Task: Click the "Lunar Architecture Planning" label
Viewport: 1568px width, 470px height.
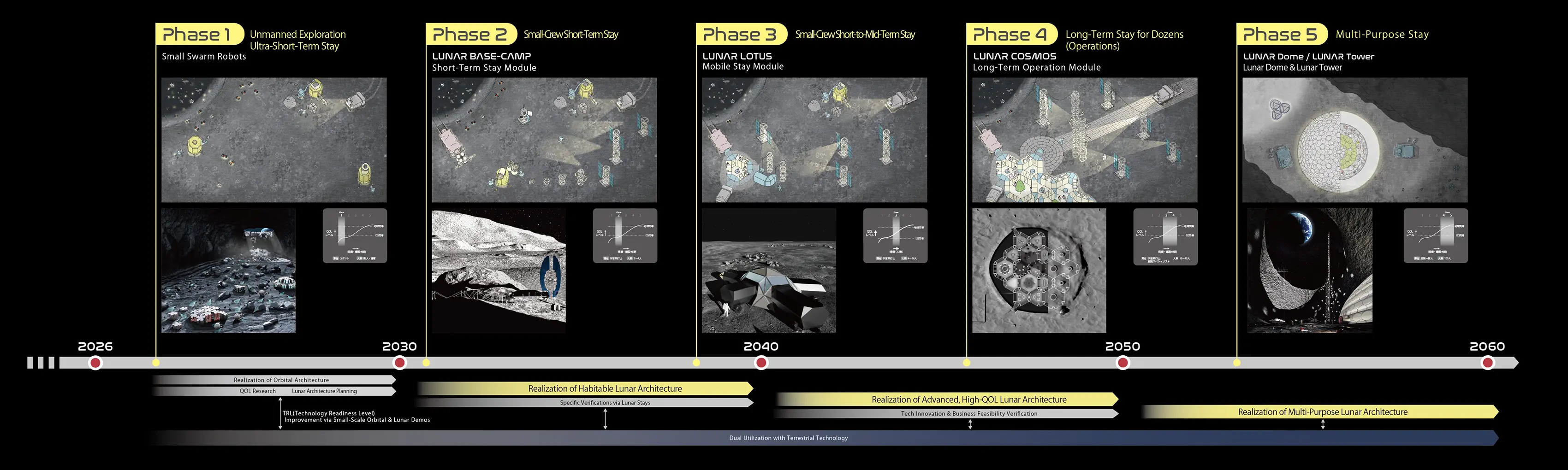Action: tap(324, 391)
